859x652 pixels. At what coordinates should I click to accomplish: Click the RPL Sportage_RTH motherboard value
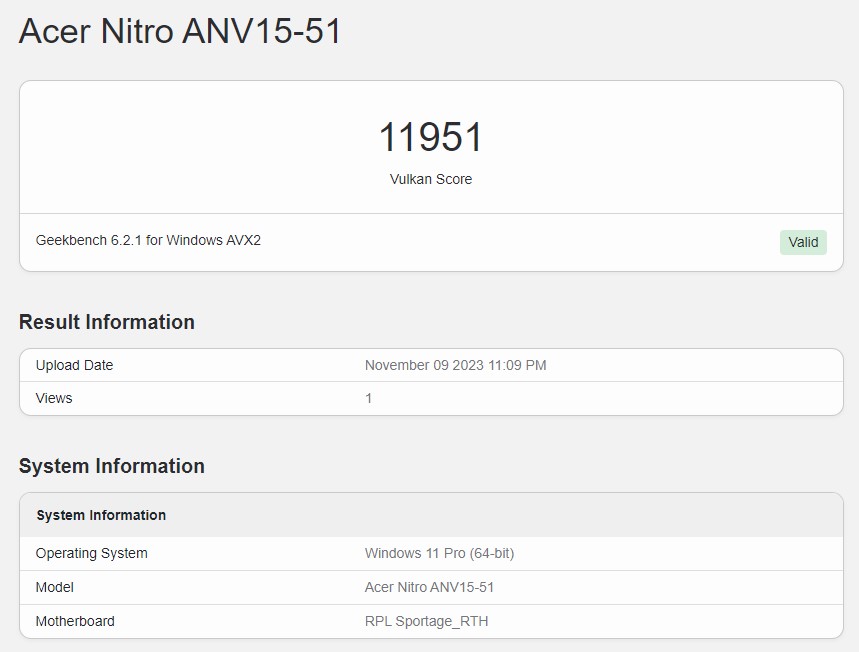pos(426,621)
